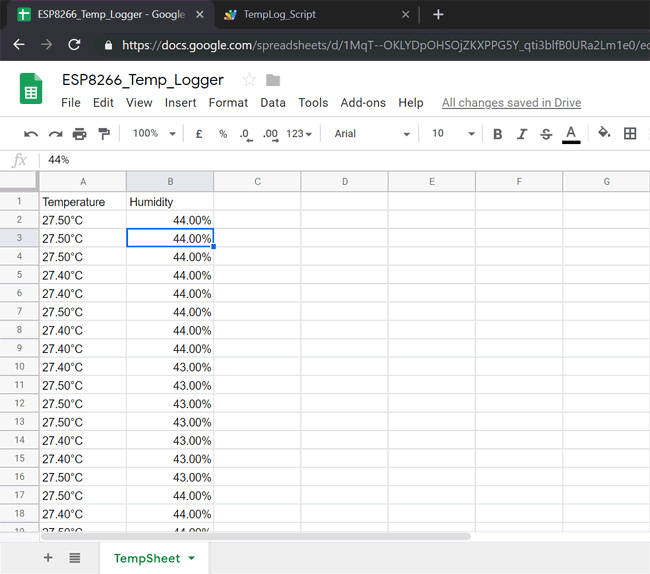The height and width of the screenshot is (574, 650).
Task: Format cell as percent
Action: pos(223,134)
